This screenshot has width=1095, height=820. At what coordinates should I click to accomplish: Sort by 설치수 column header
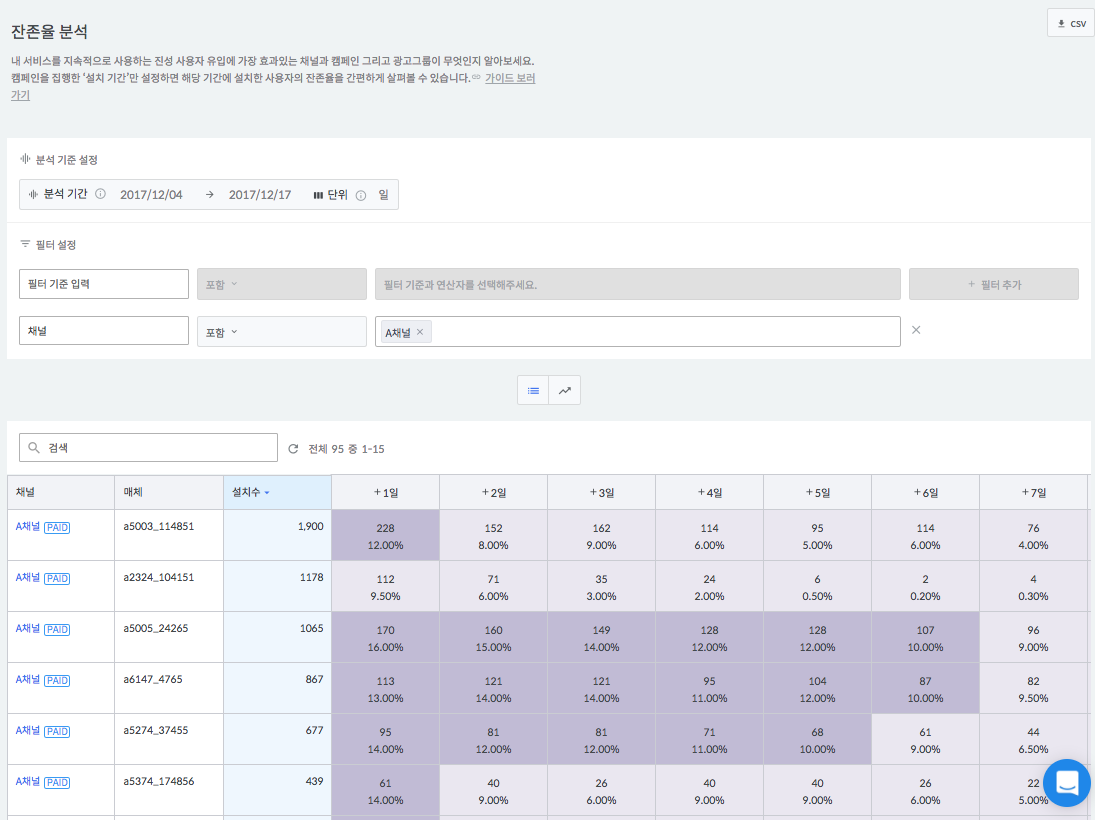[x=277, y=492]
